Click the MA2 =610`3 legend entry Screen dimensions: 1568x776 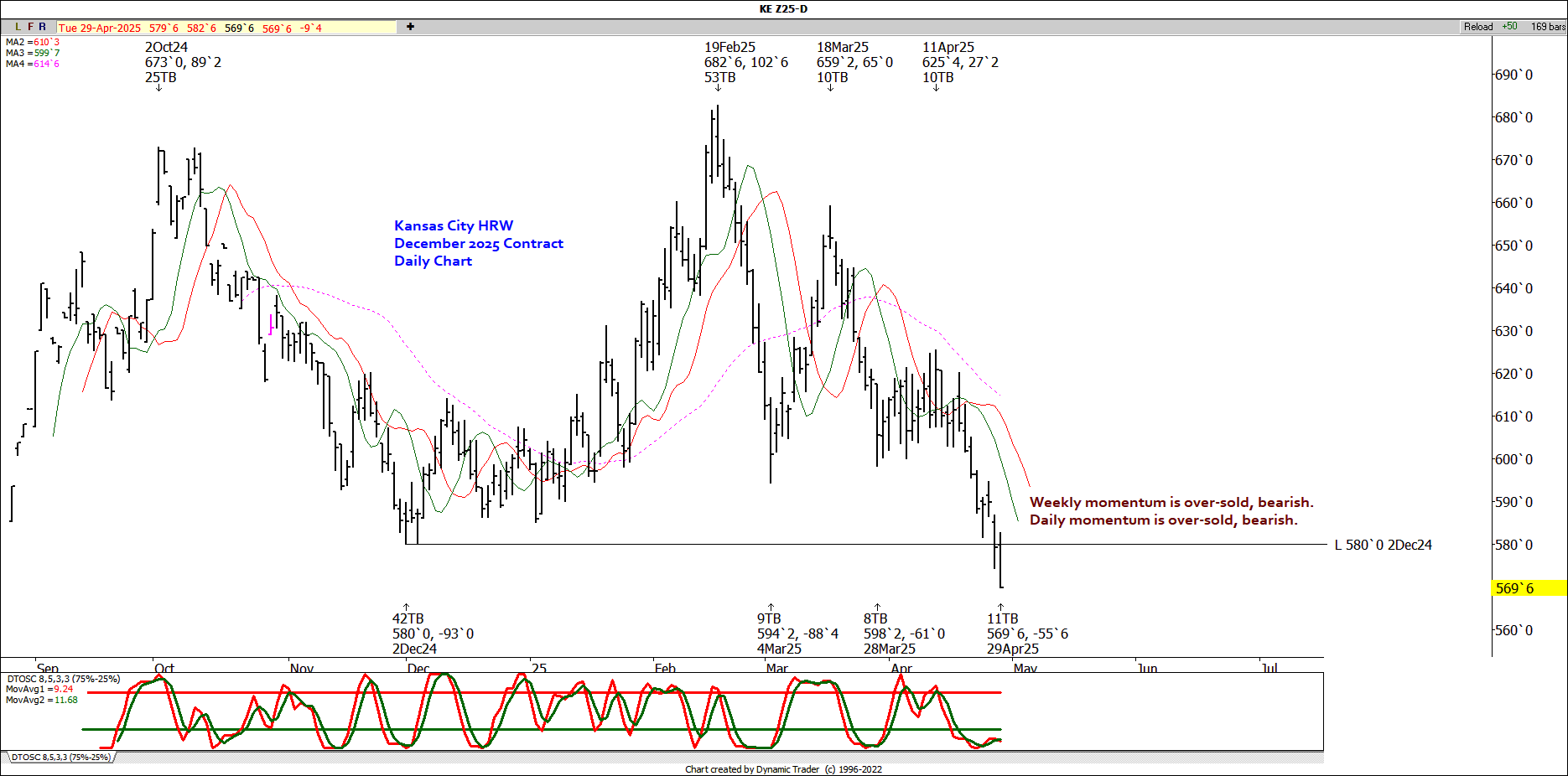click(33, 42)
